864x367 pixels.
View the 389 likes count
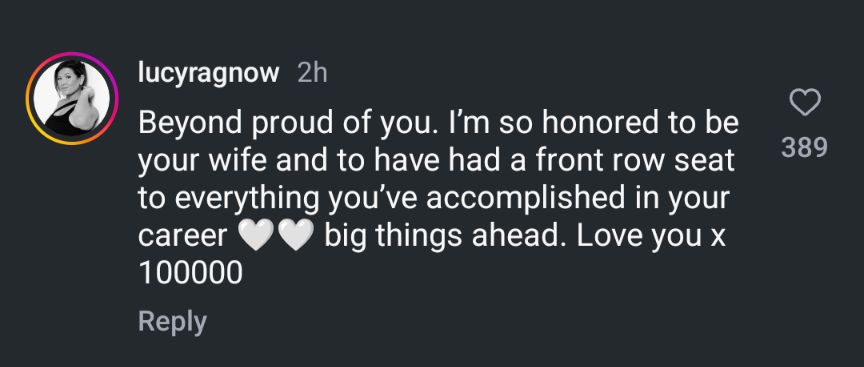805,148
